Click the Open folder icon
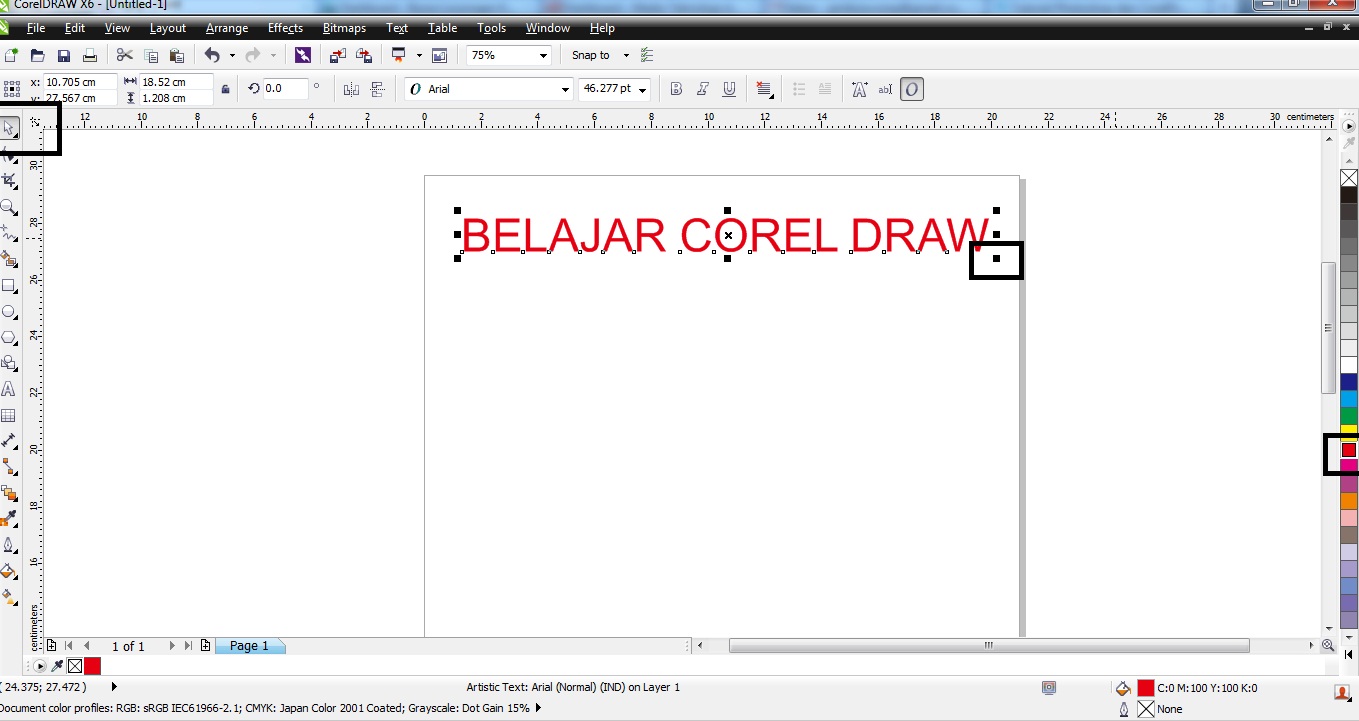 point(37,55)
